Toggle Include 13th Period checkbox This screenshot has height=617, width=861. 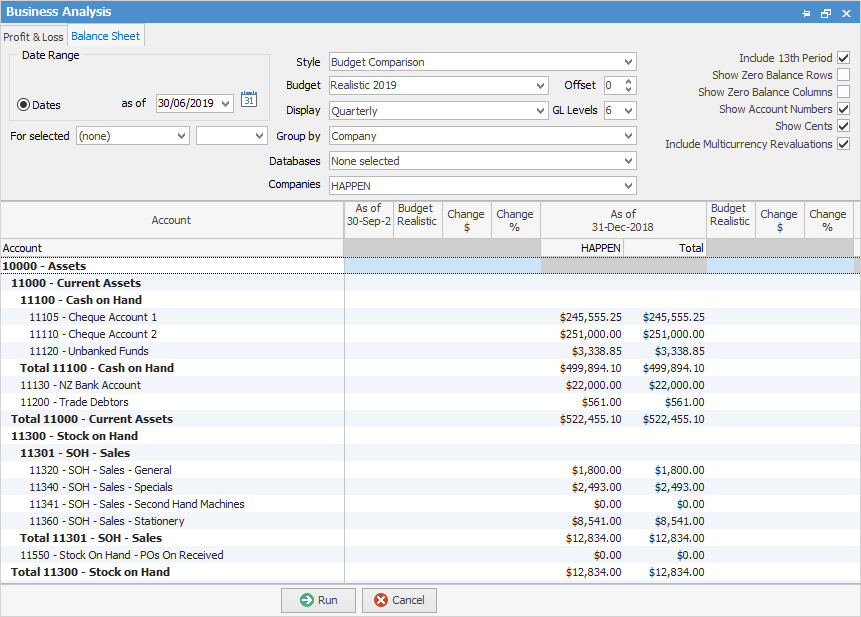pyautogui.click(x=843, y=58)
